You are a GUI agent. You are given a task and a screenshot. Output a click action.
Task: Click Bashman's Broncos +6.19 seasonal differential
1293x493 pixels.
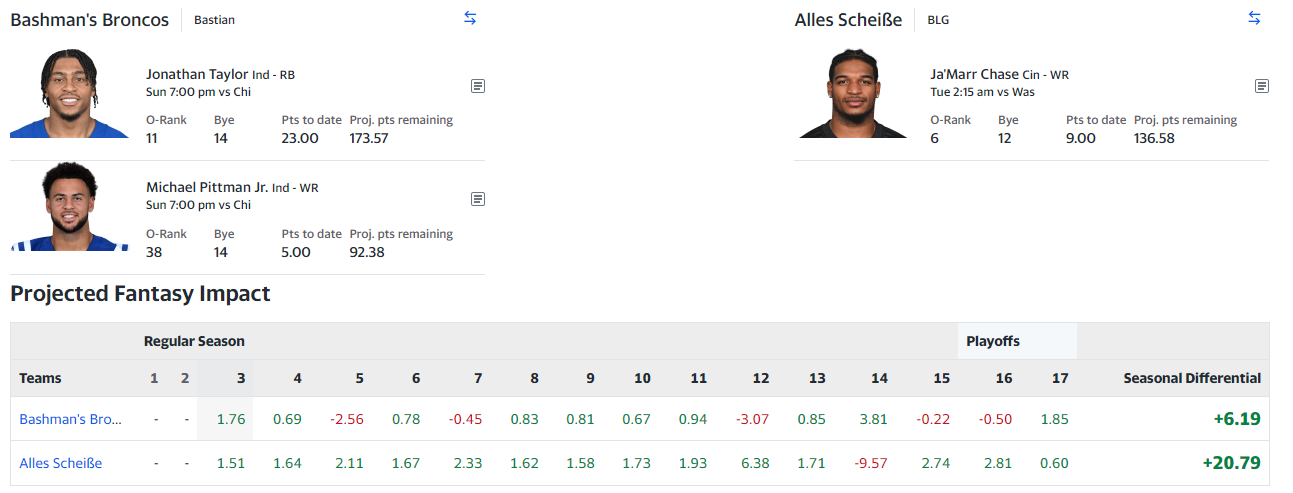point(1236,420)
